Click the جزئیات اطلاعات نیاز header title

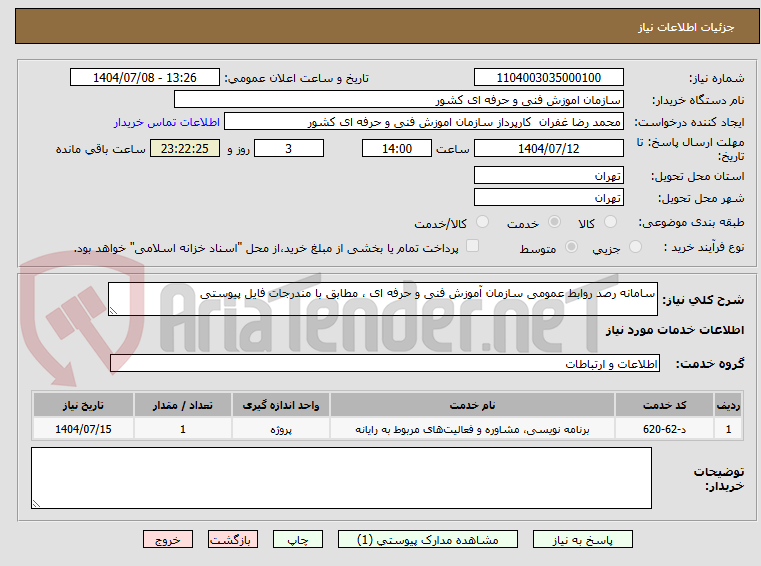686,27
